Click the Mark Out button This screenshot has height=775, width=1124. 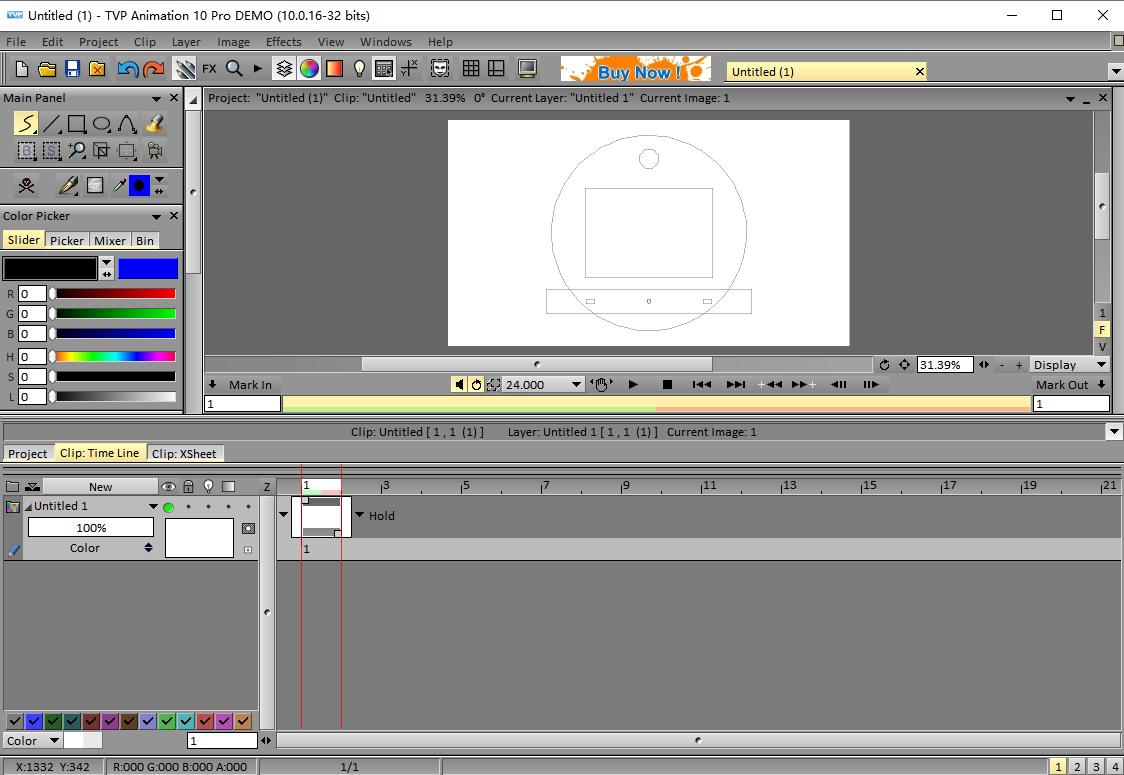pos(1071,385)
